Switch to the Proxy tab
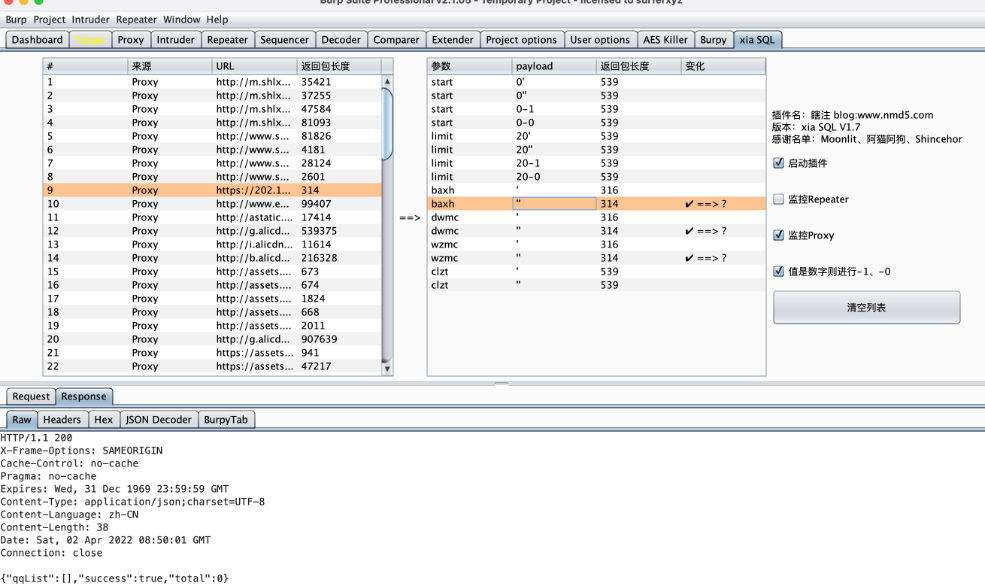The height and width of the screenshot is (584, 985). (x=131, y=40)
